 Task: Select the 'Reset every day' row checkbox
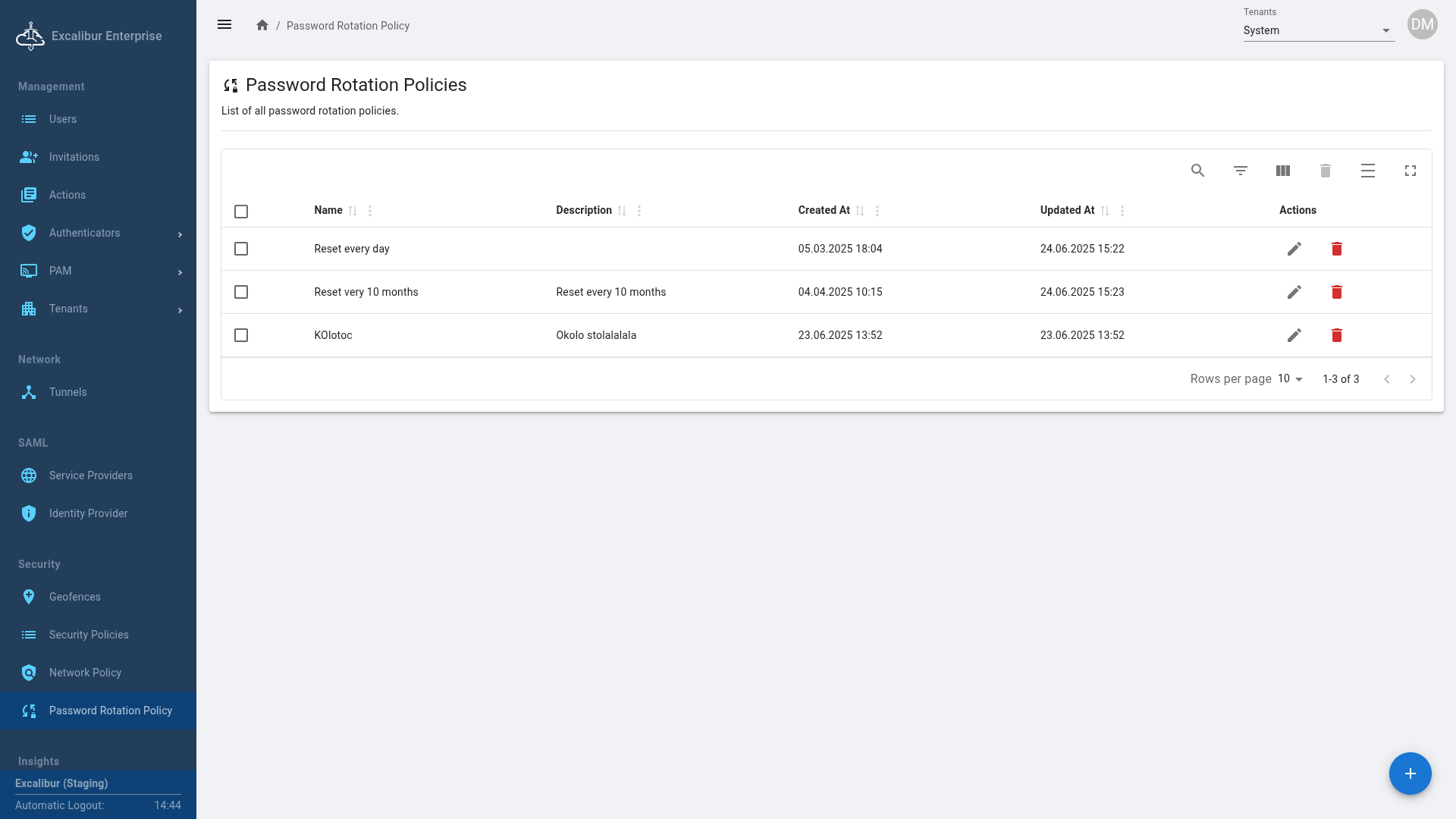[x=241, y=249]
